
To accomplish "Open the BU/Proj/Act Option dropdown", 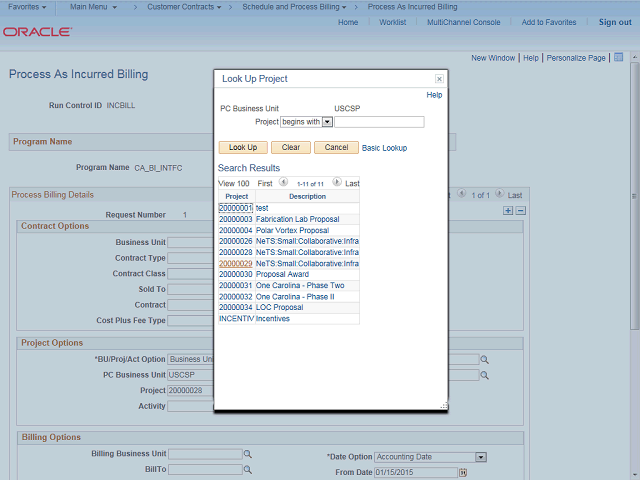I will click(x=191, y=359).
